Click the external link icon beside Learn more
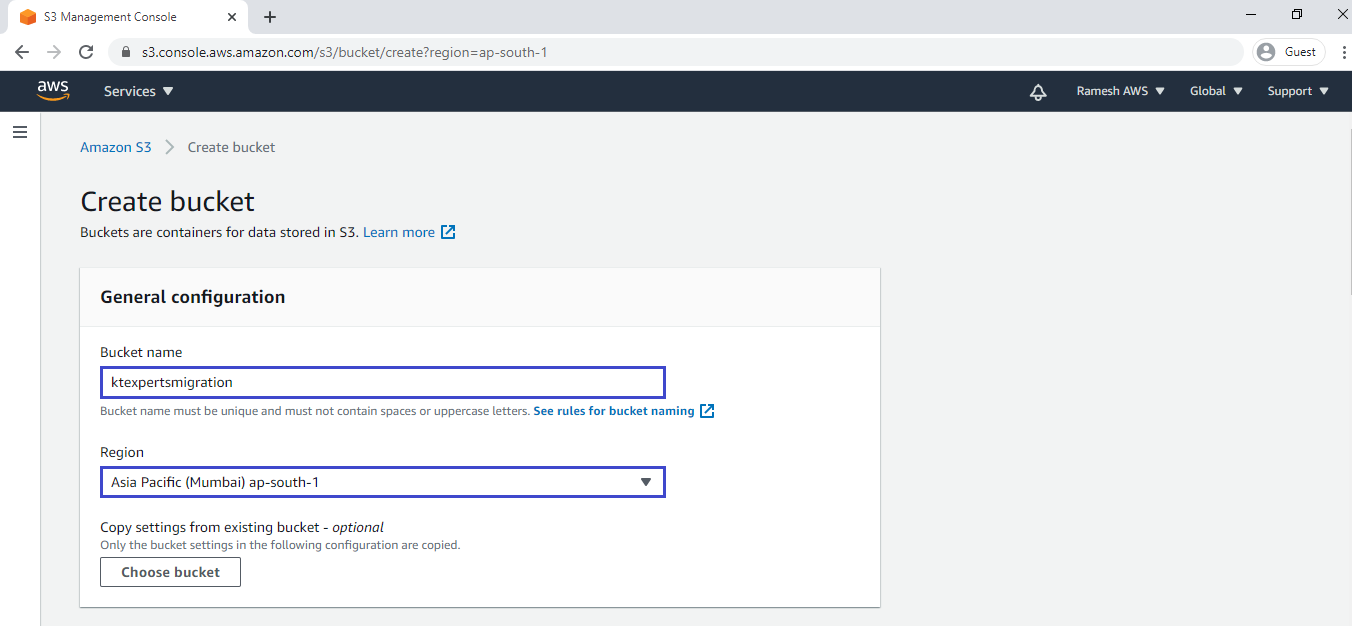 tap(448, 232)
